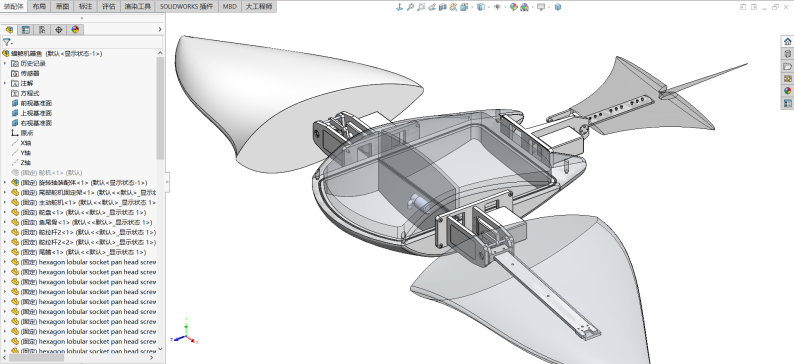Switch to the 草图 ribbon tab

(x=62, y=7)
